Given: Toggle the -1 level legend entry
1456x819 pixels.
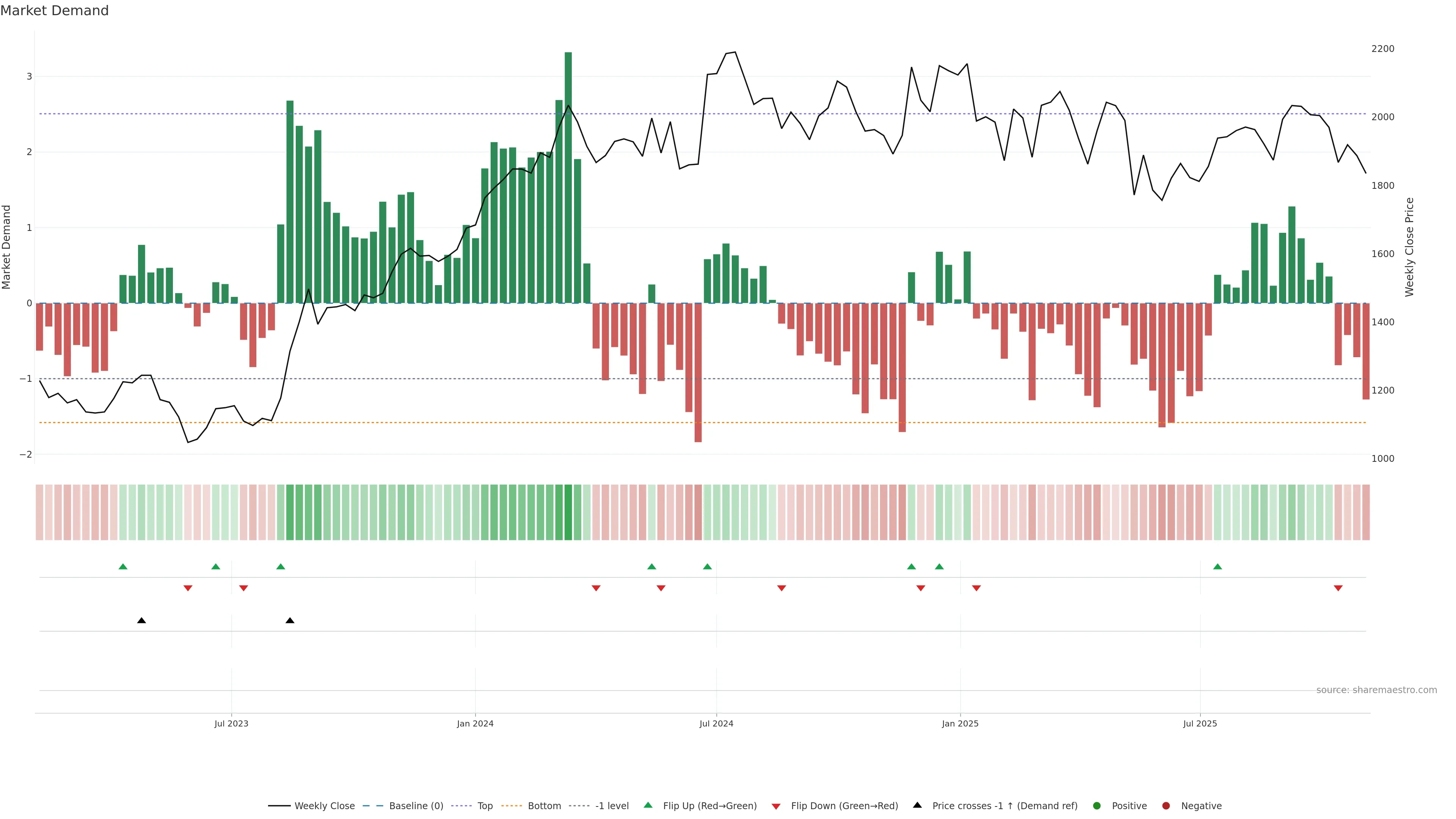Looking at the screenshot, I should click(612, 805).
